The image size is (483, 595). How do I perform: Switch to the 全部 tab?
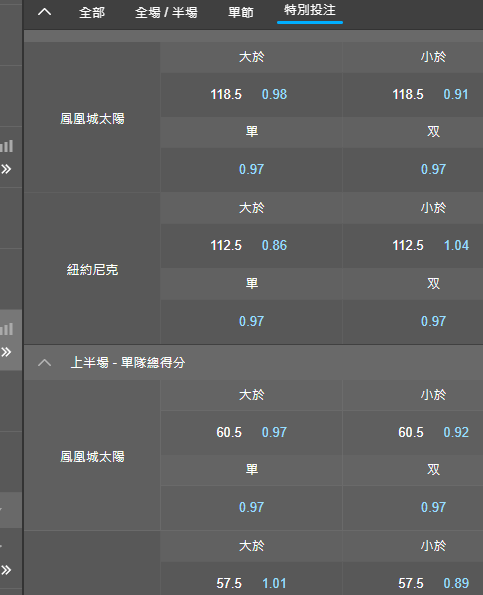click(92, 13)
